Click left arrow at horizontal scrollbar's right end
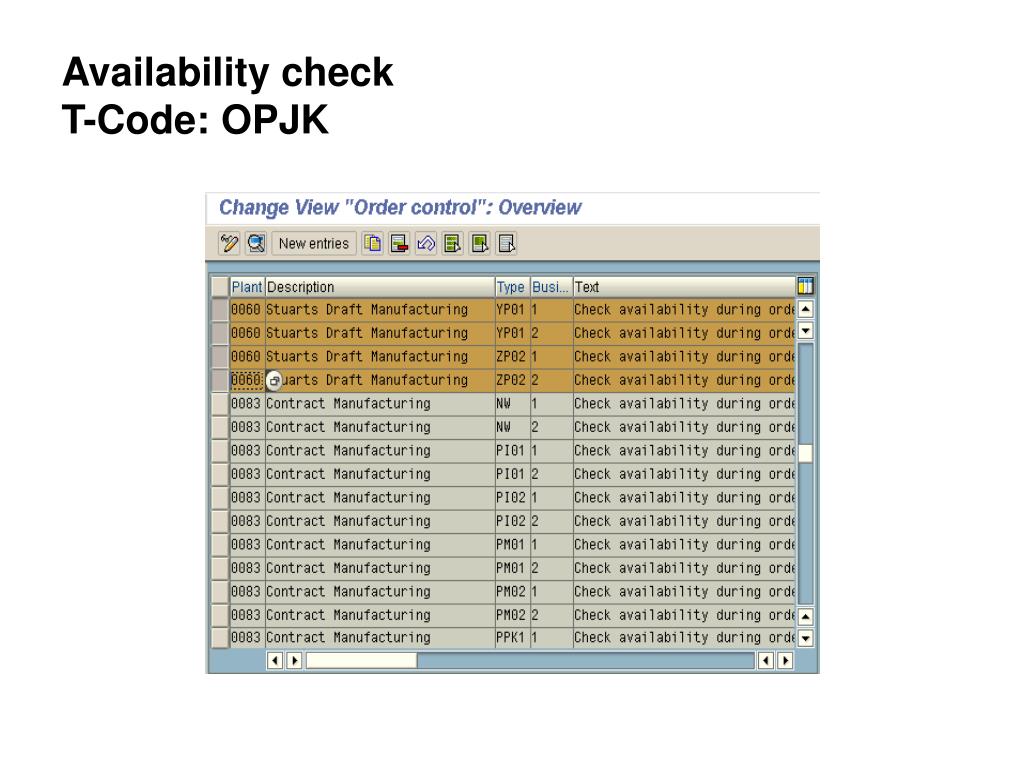Screen dimensions: 1024x768 (766, 660)
